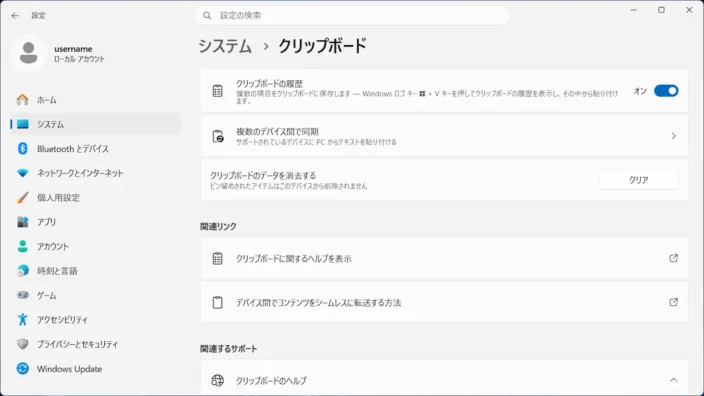Open 個人用設定 page
This screenshot has height=396, width=704.
pos(95,198)
